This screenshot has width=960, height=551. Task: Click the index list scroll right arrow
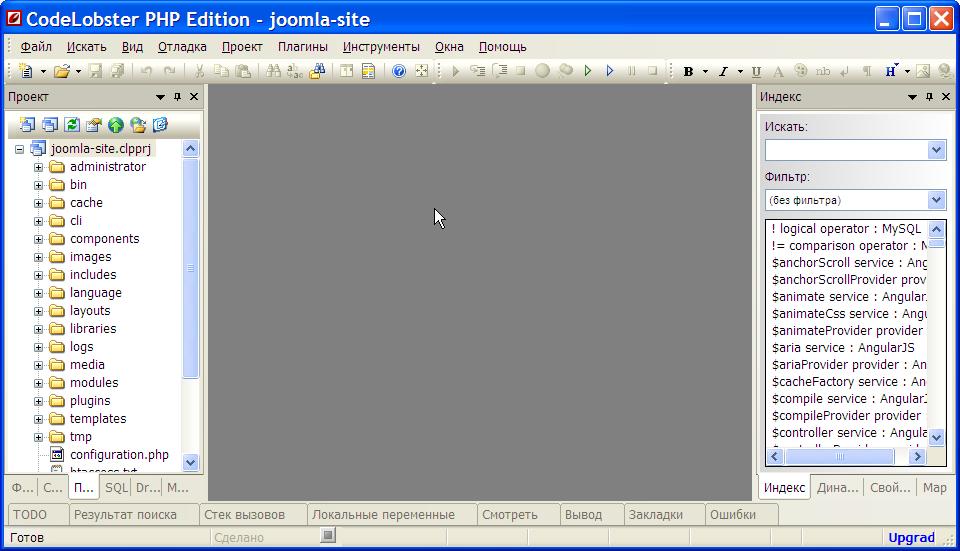point(917,457)
